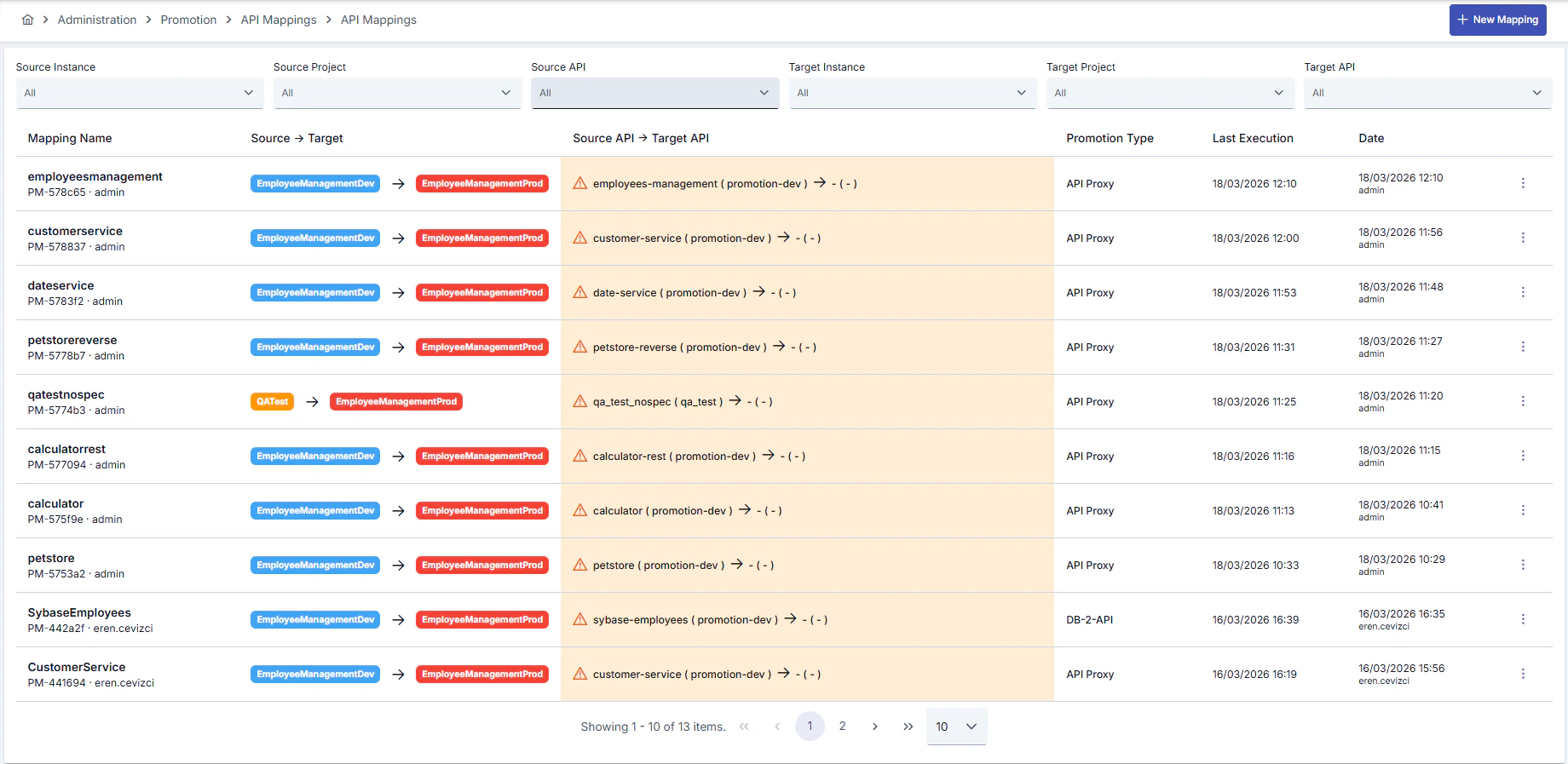Open actions menu for calculatorrest row
The height and width of the screenshot is (764, 1568).
tap(1523, 456)
